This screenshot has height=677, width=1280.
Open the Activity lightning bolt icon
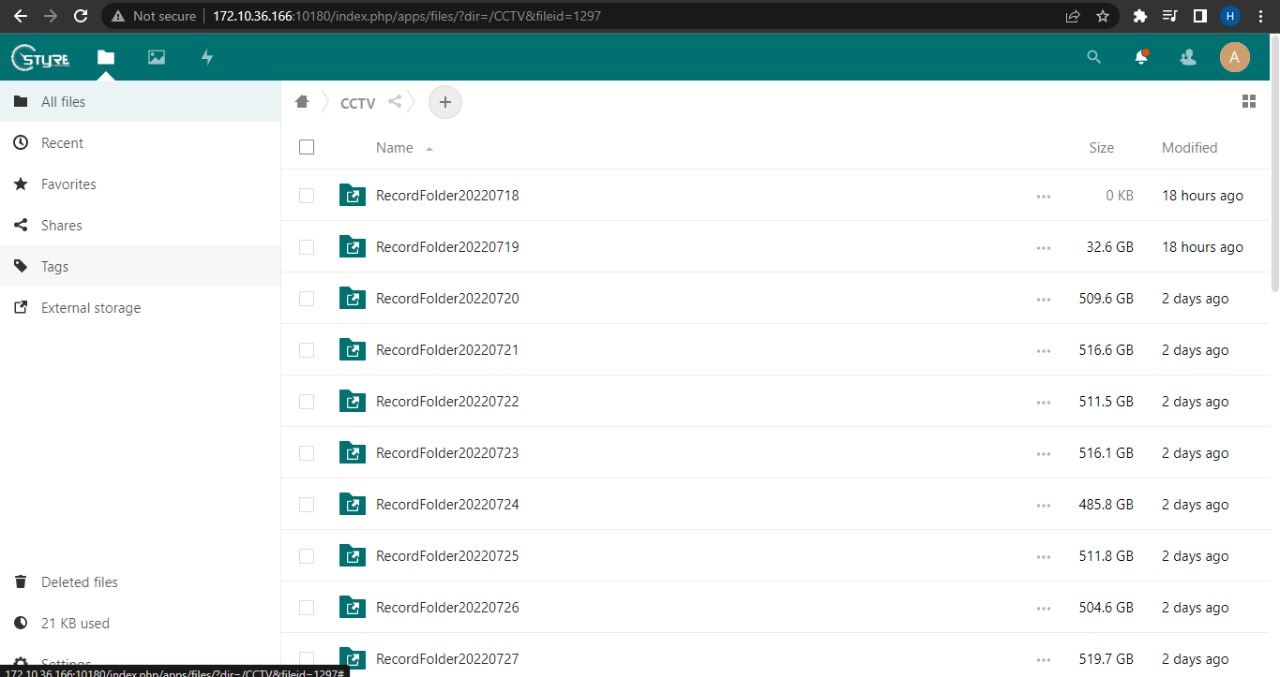pyautogui.click(x=207, y=57)
